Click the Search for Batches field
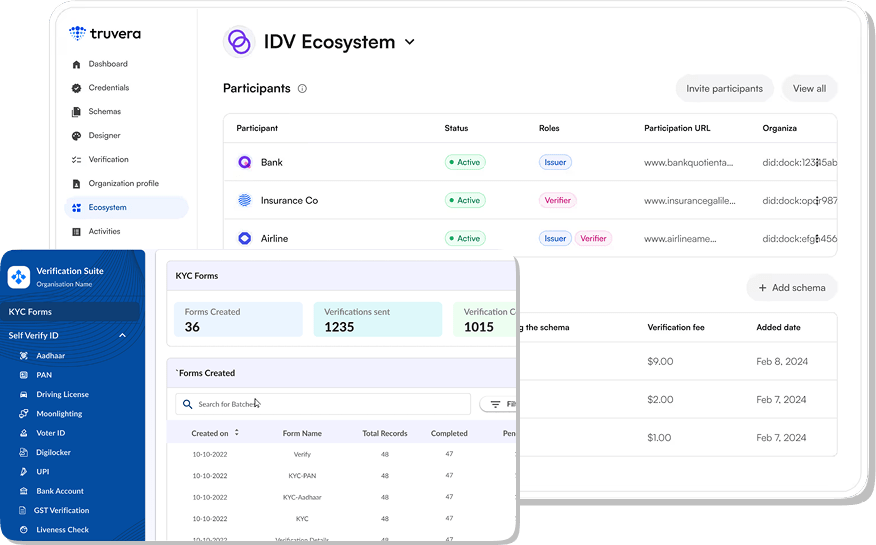The image size is (876, 545). click(322, 404)
